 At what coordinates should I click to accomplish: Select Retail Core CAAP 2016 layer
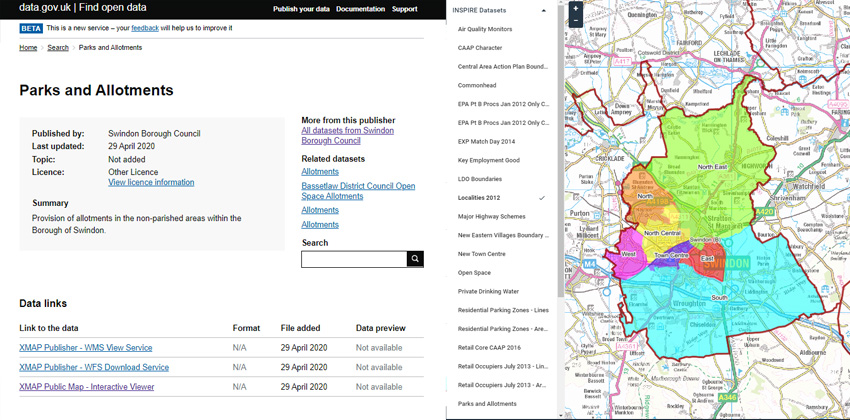coord(489,347)
